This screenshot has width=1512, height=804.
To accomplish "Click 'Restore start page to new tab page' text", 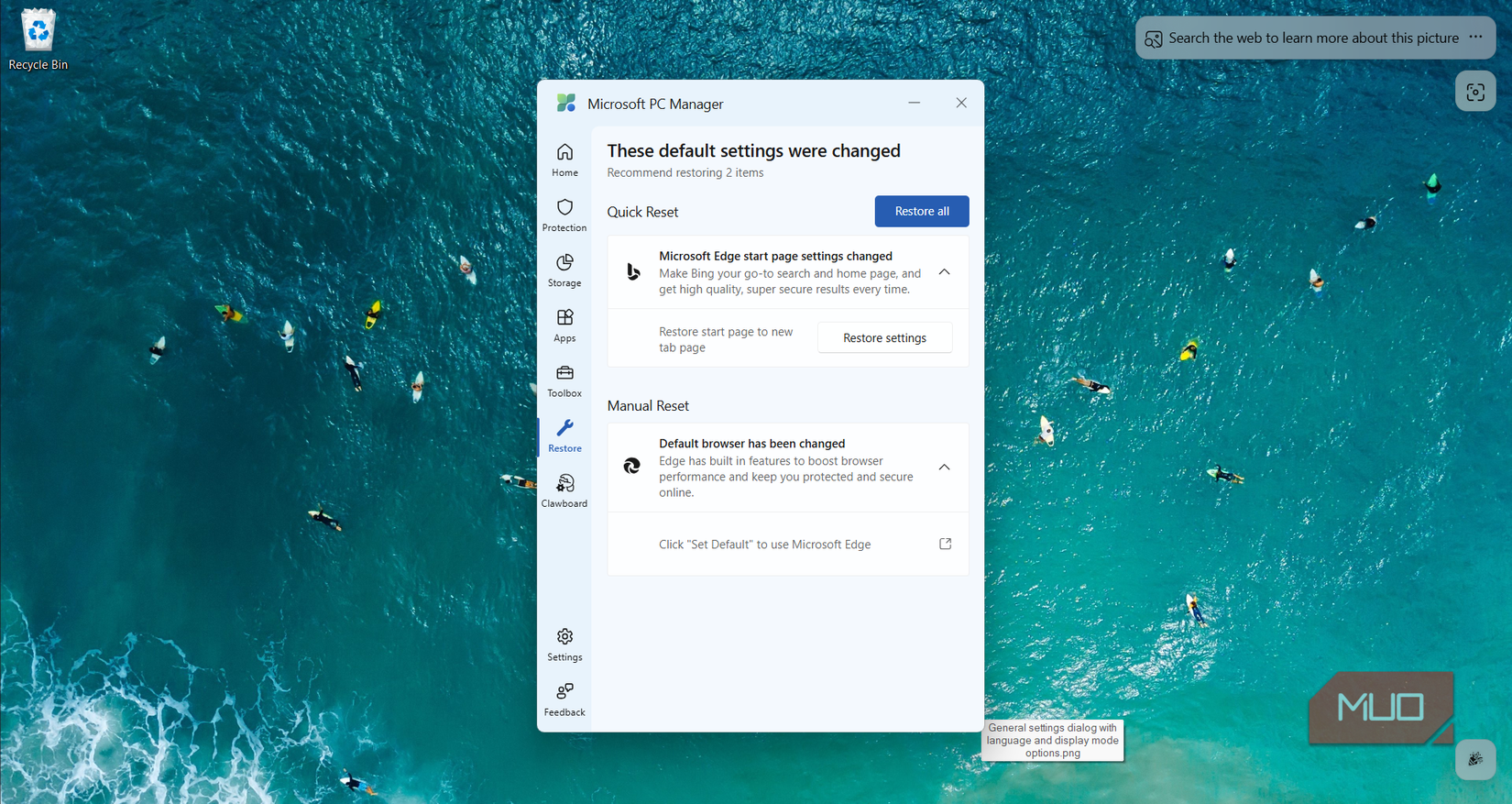I will click(726, 339).
